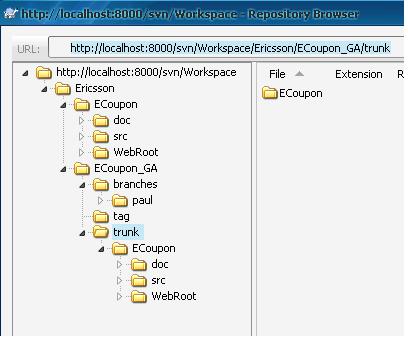Select the Ericsson tree node
Screen dimensions: 408x364
[x=95, y=88]
